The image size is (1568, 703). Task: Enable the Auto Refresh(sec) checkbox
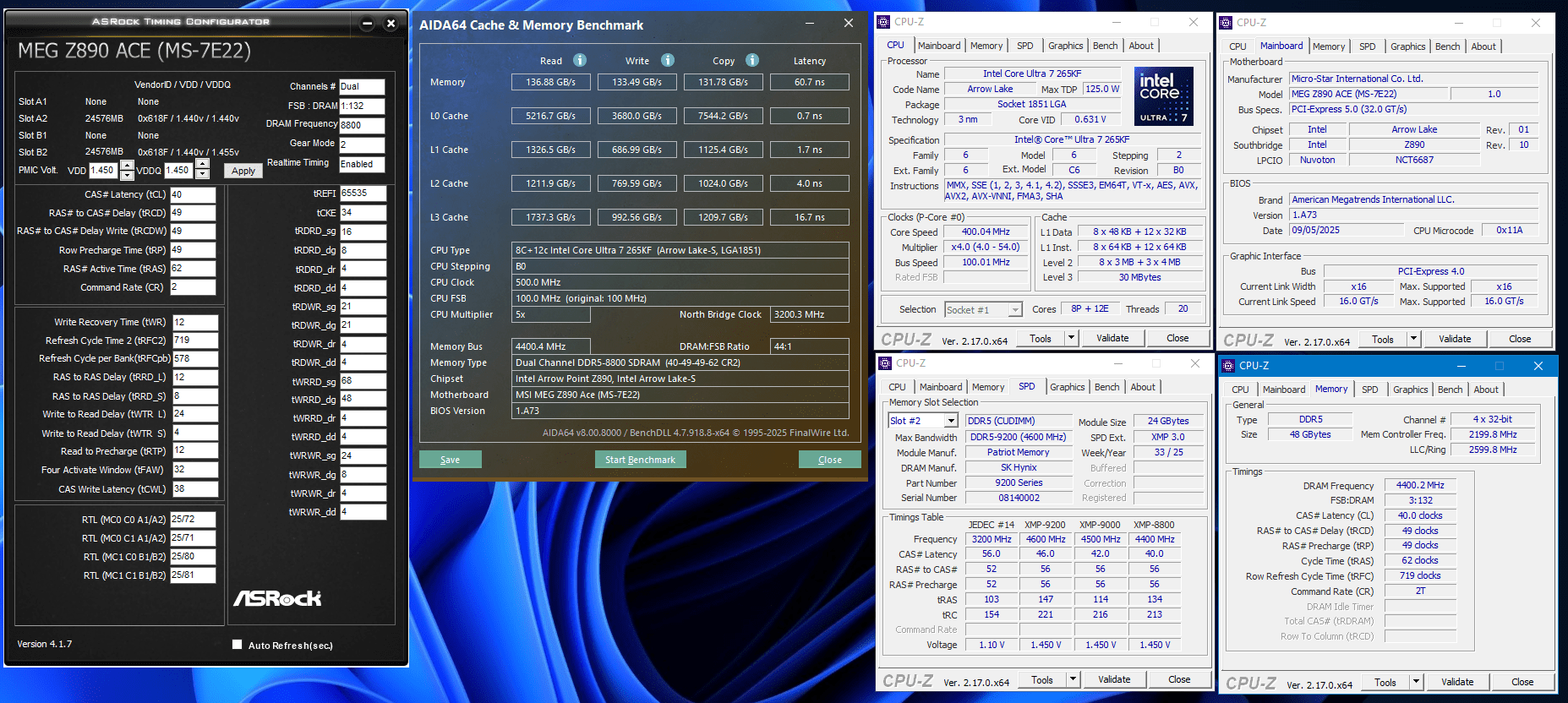(x=238, y=645)
